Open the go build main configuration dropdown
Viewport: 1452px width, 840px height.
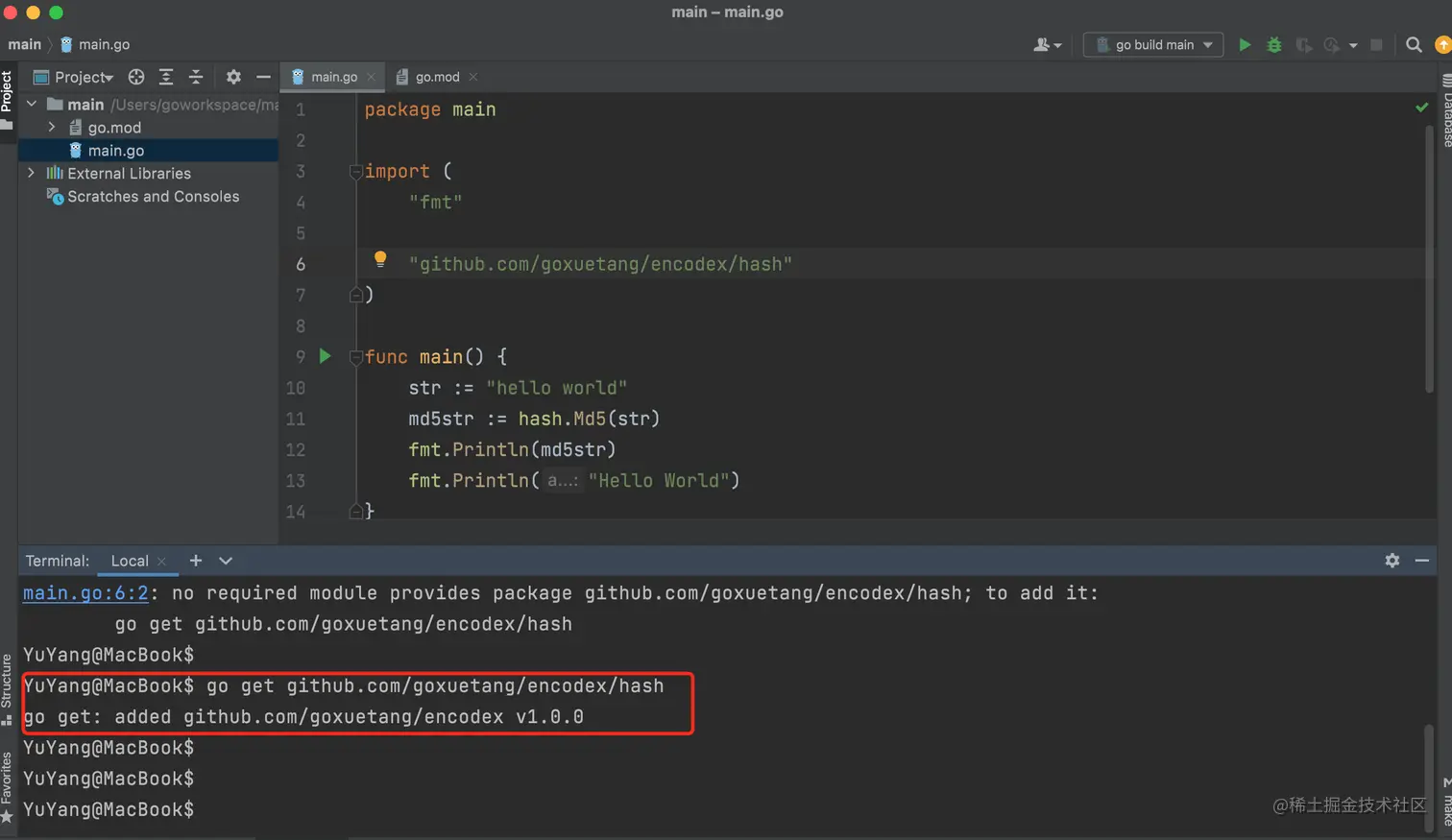pos(1153,44)
